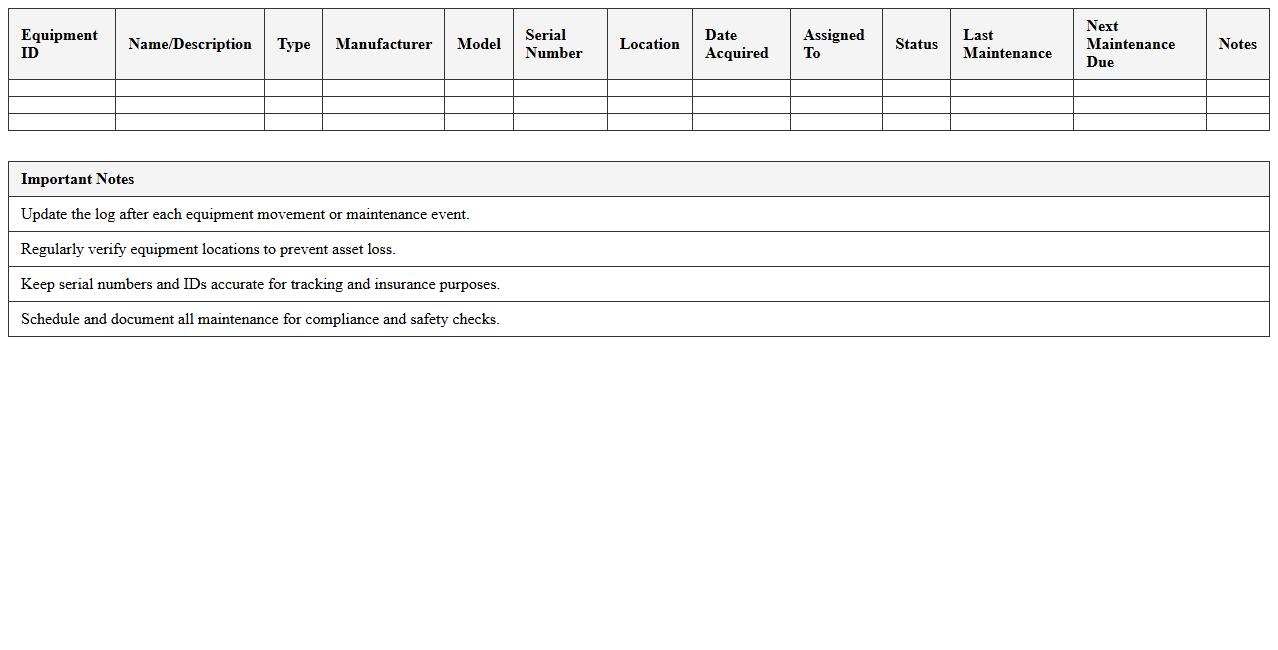Click the Type column header
1278x650 pixels.
click(293, 44)
